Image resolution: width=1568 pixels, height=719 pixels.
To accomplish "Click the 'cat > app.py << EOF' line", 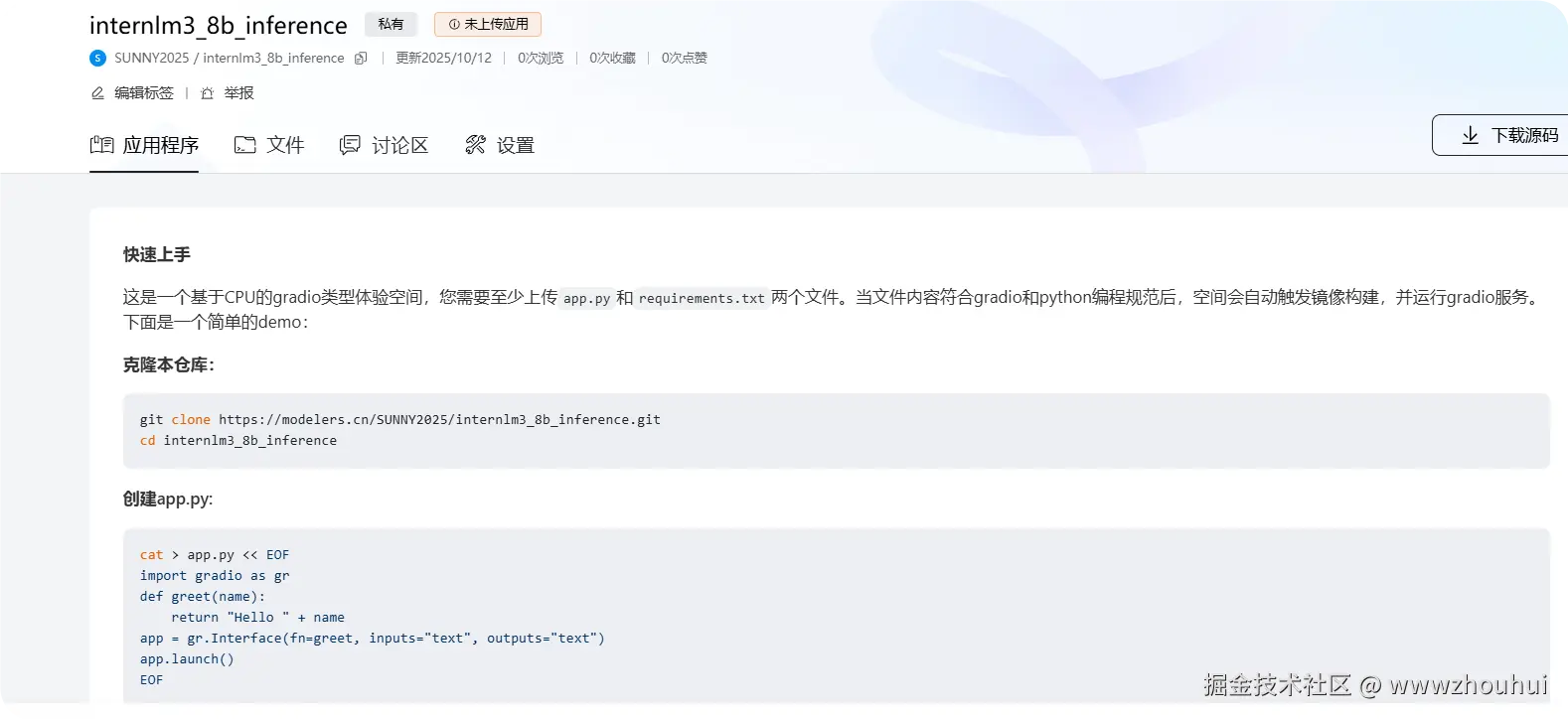I will tap(215, 555).
